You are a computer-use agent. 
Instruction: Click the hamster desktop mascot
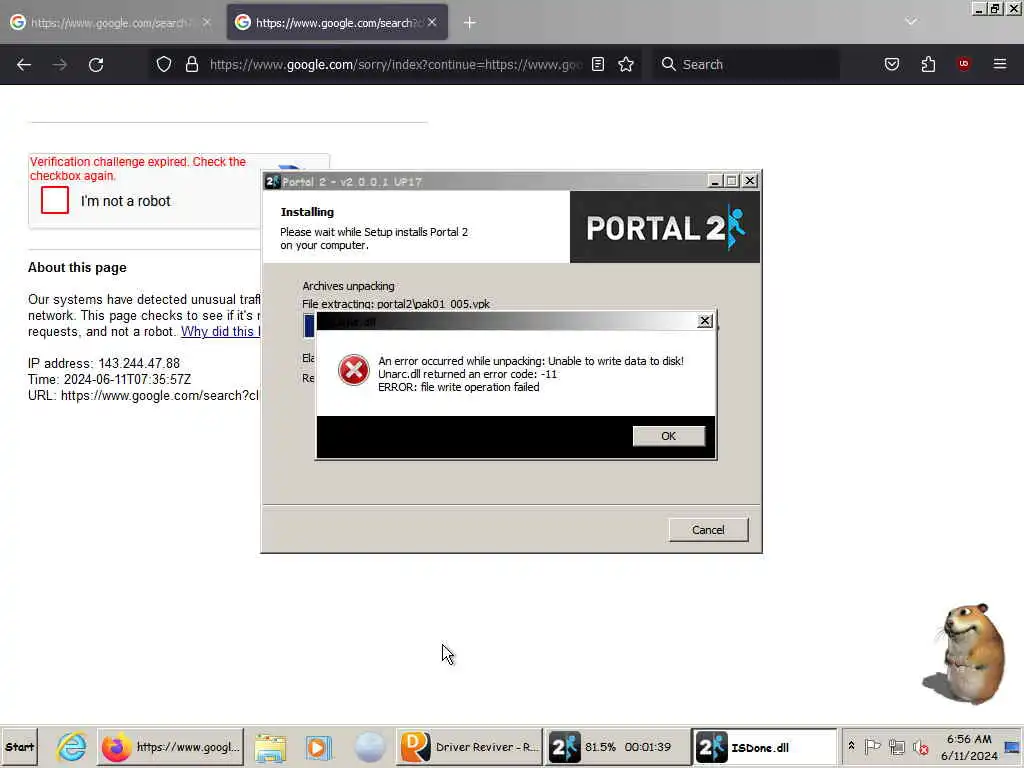[x=965, y=654]
